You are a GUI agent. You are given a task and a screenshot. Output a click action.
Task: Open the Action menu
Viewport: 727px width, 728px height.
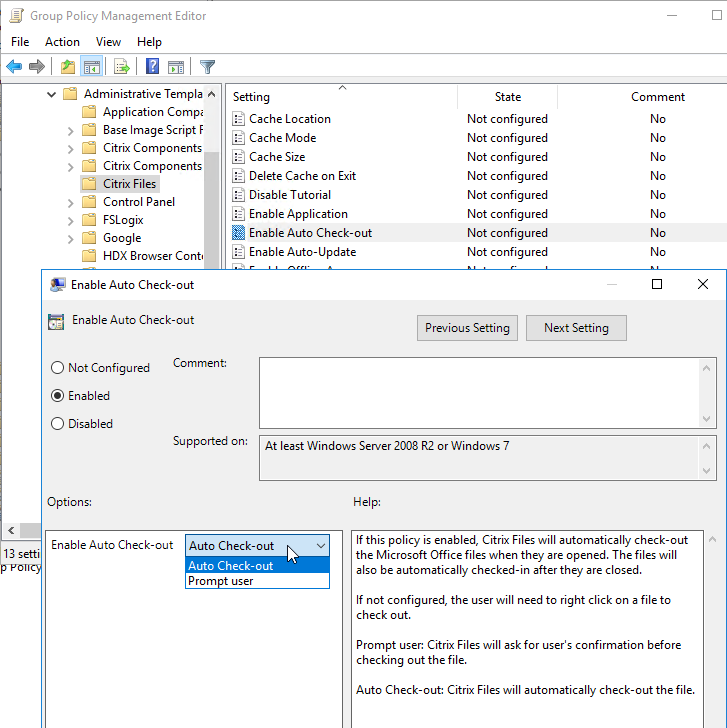coord(62,42)
